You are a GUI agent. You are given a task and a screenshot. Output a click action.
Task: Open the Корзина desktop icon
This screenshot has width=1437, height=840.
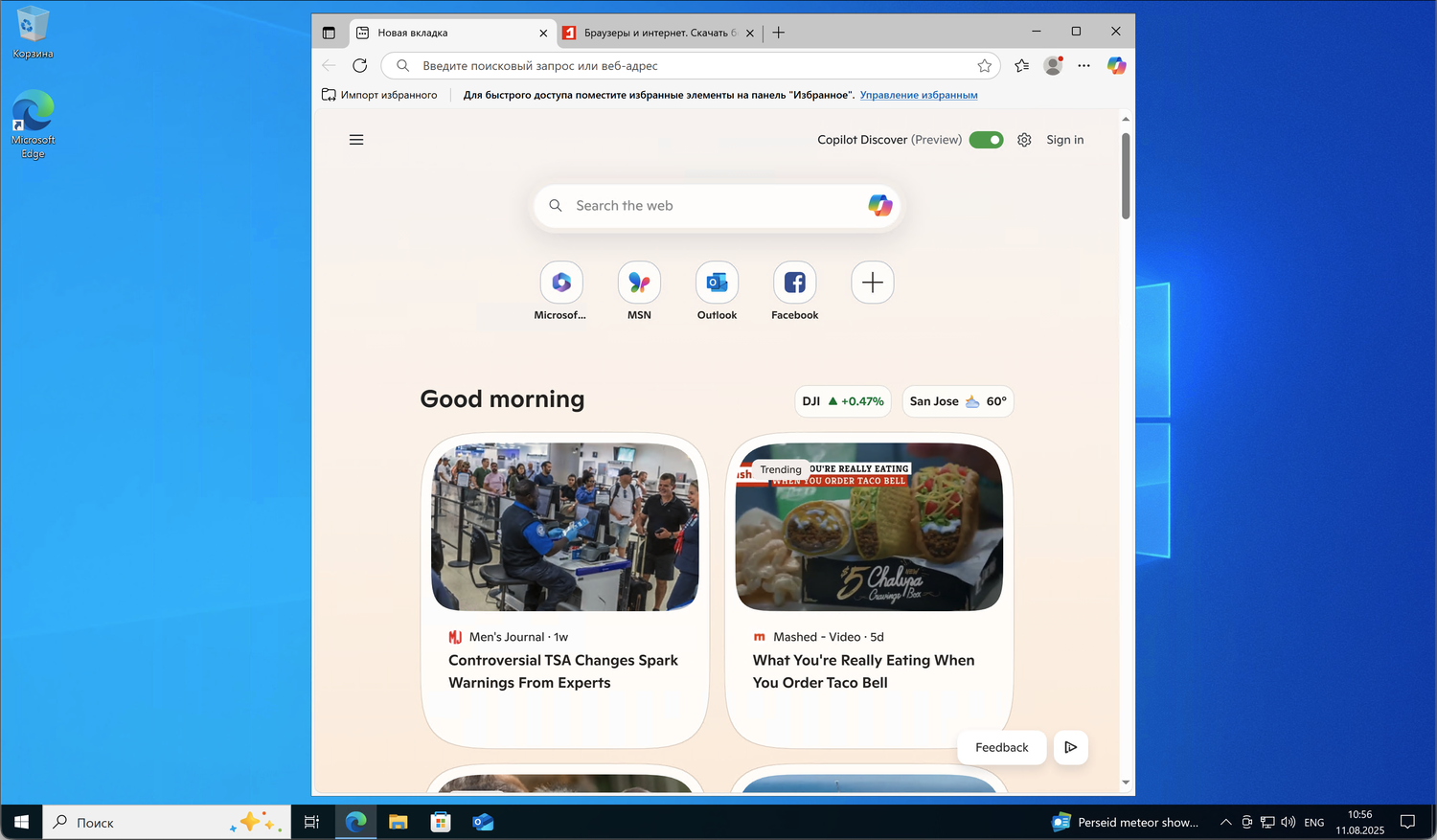(x=34, y=33)
